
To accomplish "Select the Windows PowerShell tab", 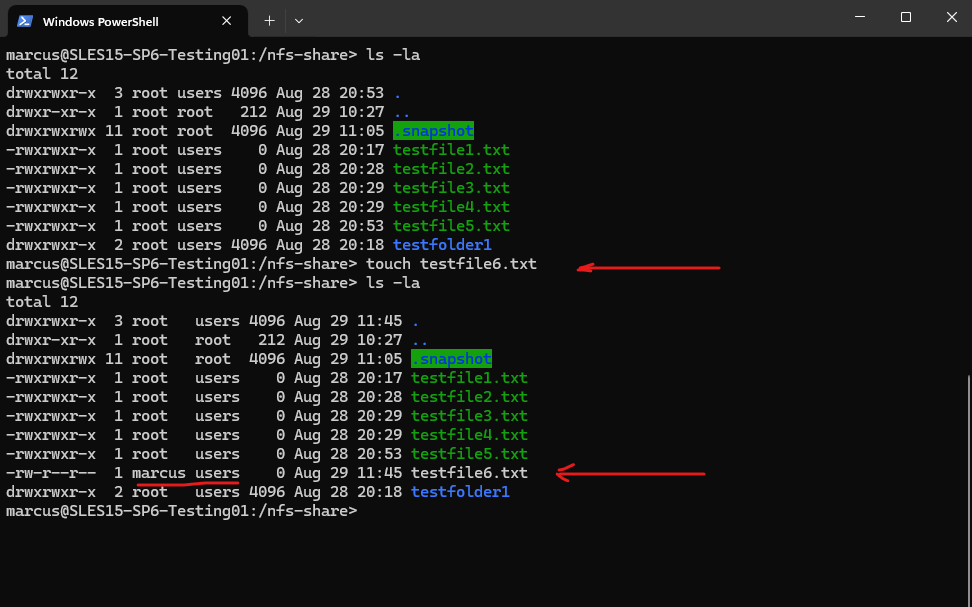I will [128, 21].
